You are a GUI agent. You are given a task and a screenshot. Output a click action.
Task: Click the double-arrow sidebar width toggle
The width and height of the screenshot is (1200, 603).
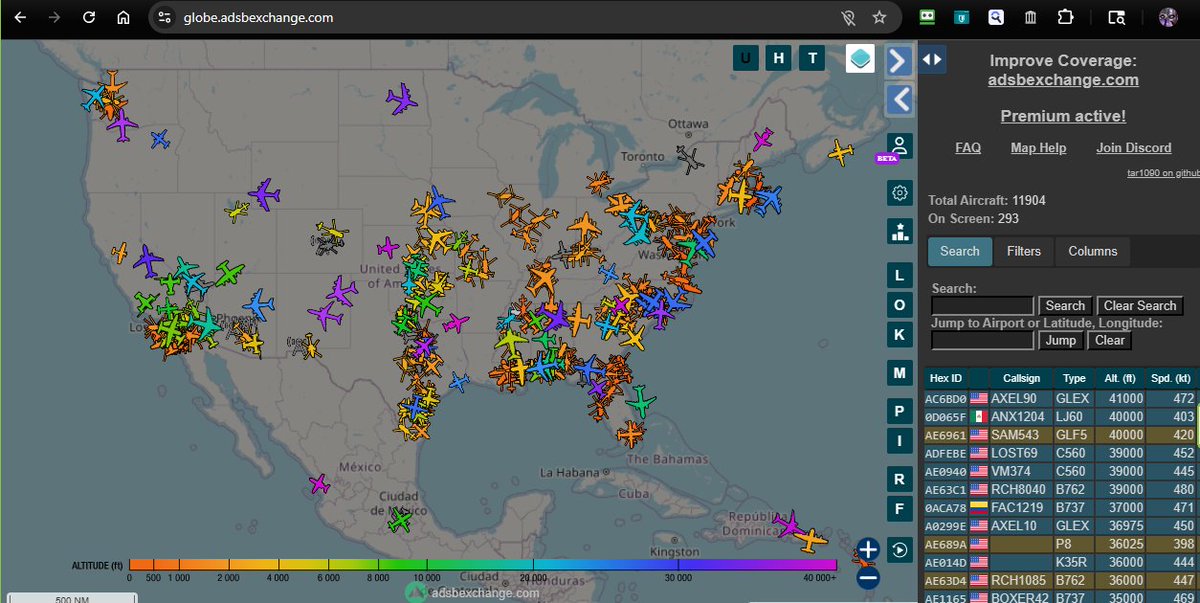pos(932,60)
